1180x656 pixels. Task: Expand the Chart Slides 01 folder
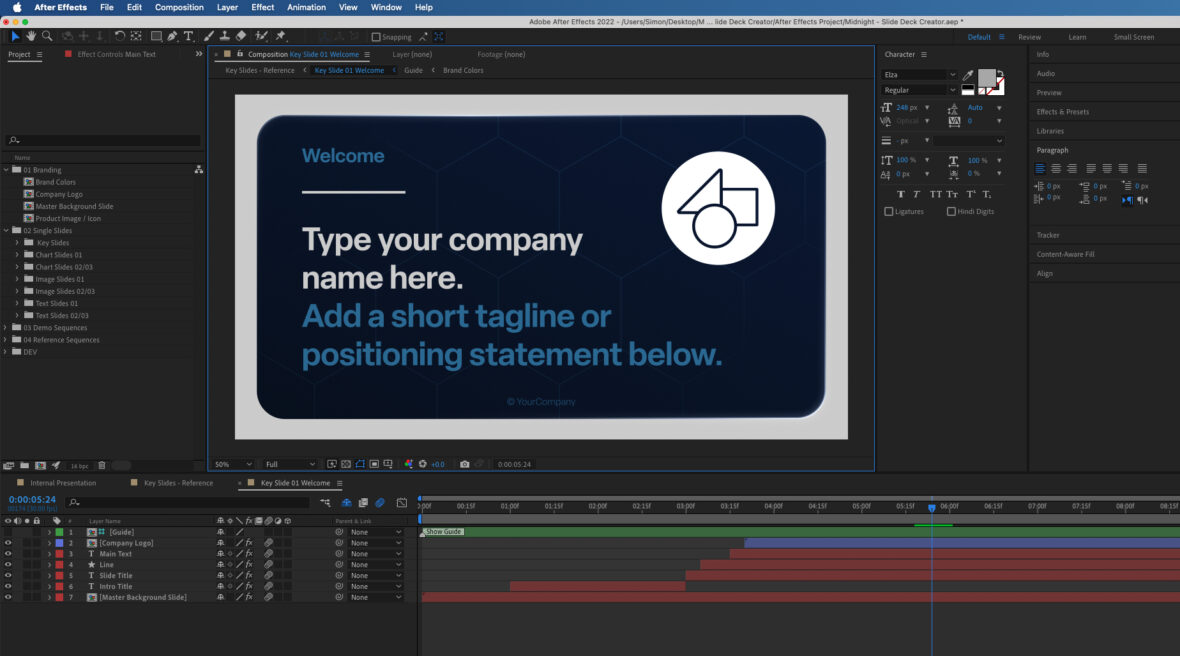pos(17,255)
